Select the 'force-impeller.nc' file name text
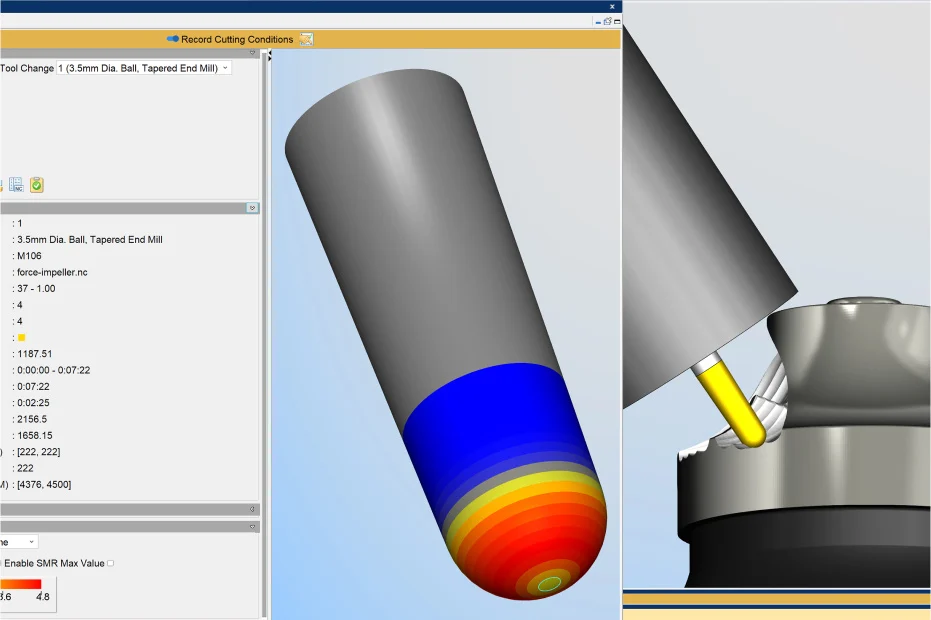This screenshot has width=931, height=620. pyautogui.click(x=52, y=272)
